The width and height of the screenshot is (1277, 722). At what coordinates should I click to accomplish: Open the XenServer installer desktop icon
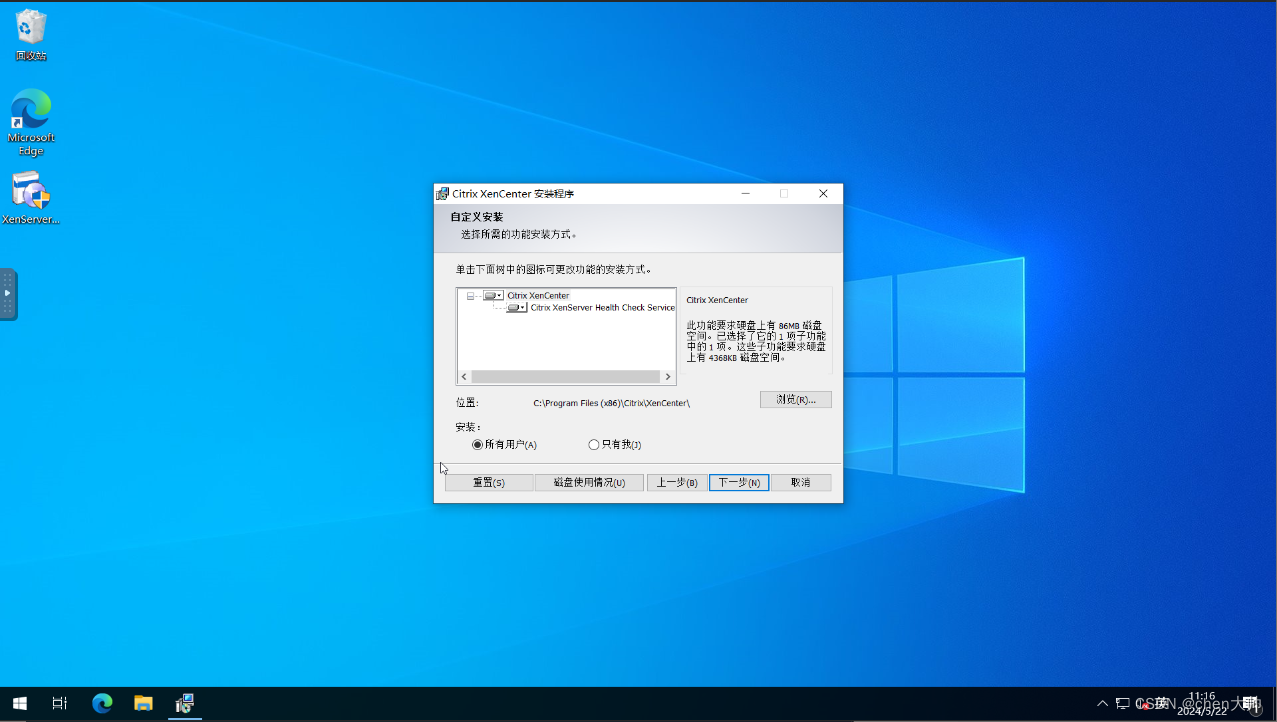tap(31, 197)
